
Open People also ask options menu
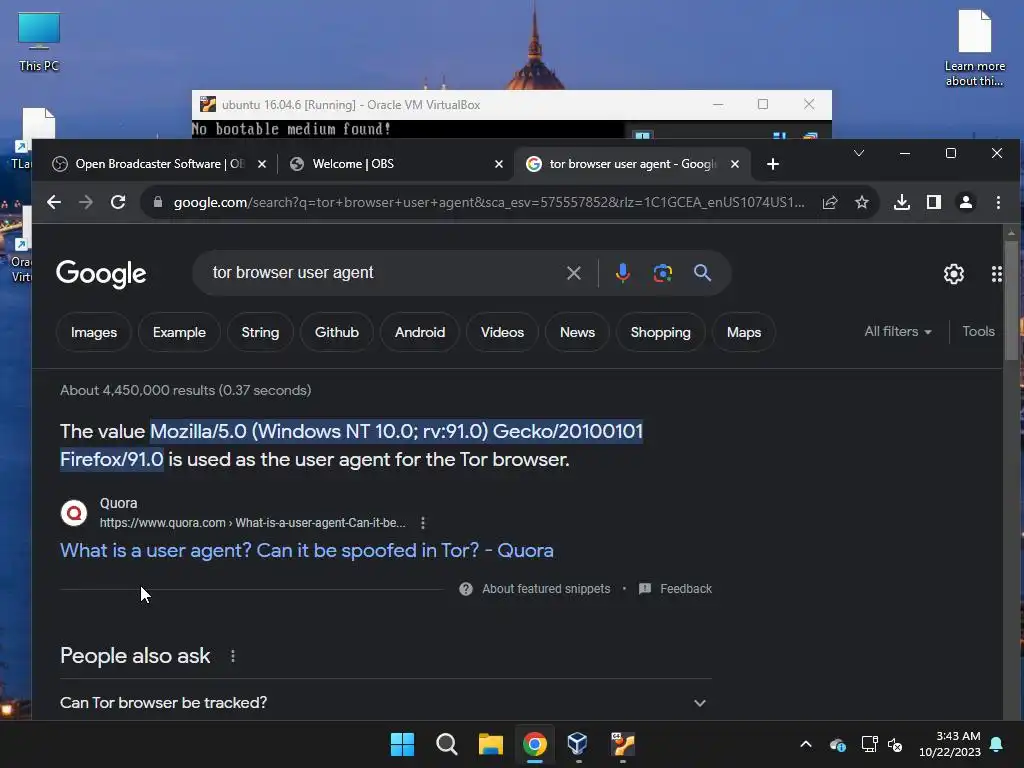coord(233,656)
